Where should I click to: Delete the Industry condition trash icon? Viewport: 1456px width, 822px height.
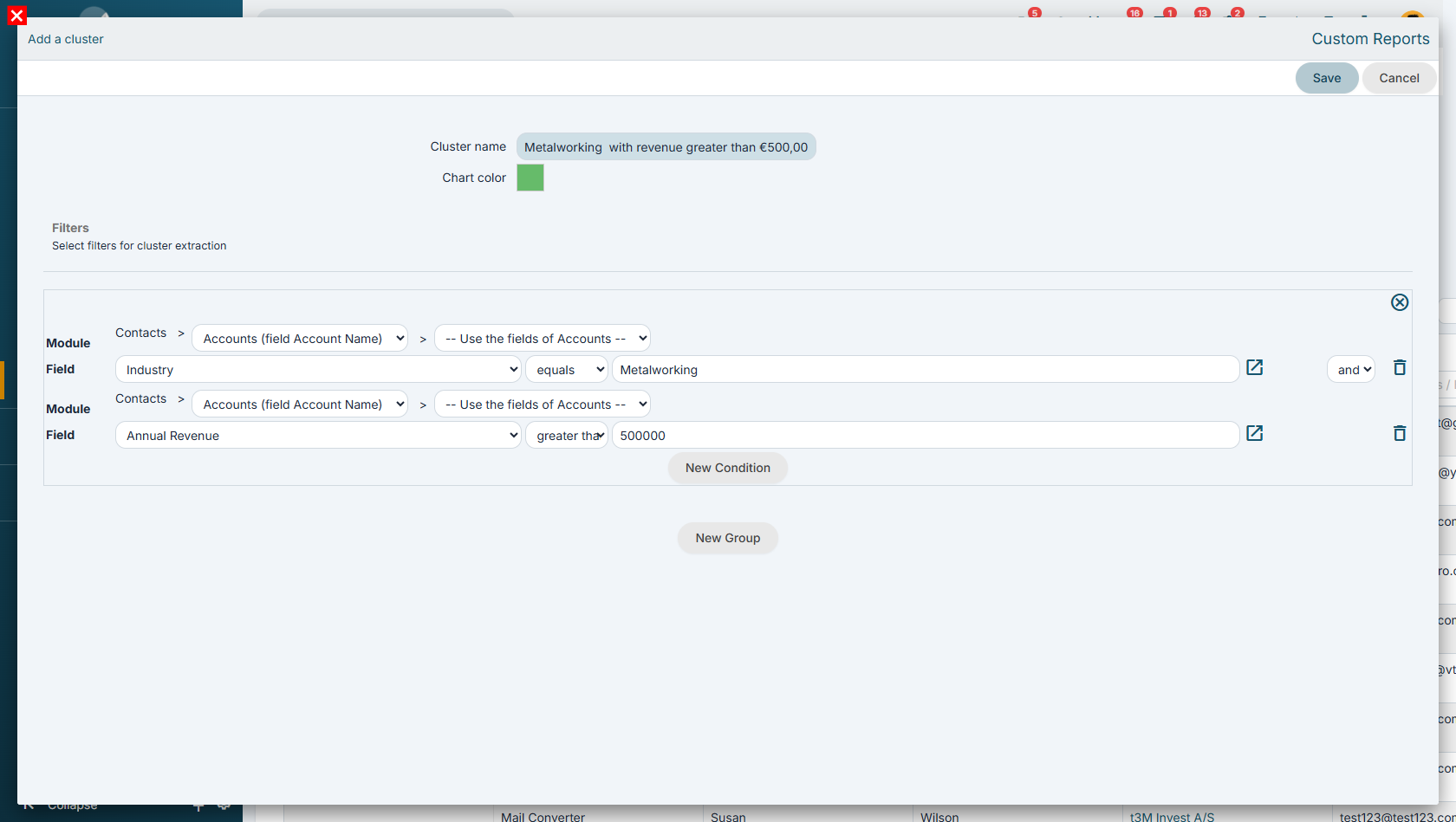[x=1400, y=368]
